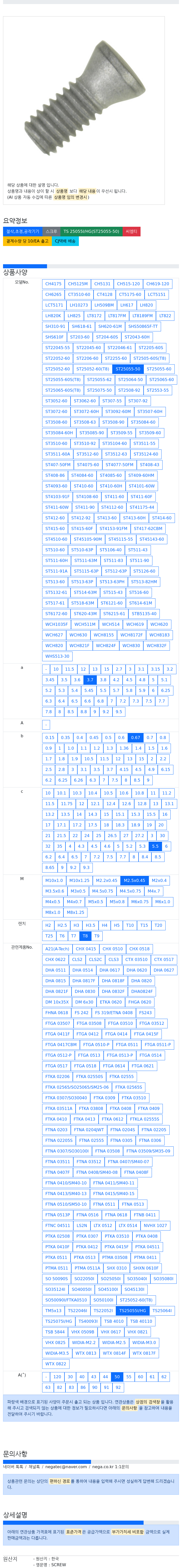Select b value 0.67
Screen dimensions: 182x1568
tap(135, 738)
